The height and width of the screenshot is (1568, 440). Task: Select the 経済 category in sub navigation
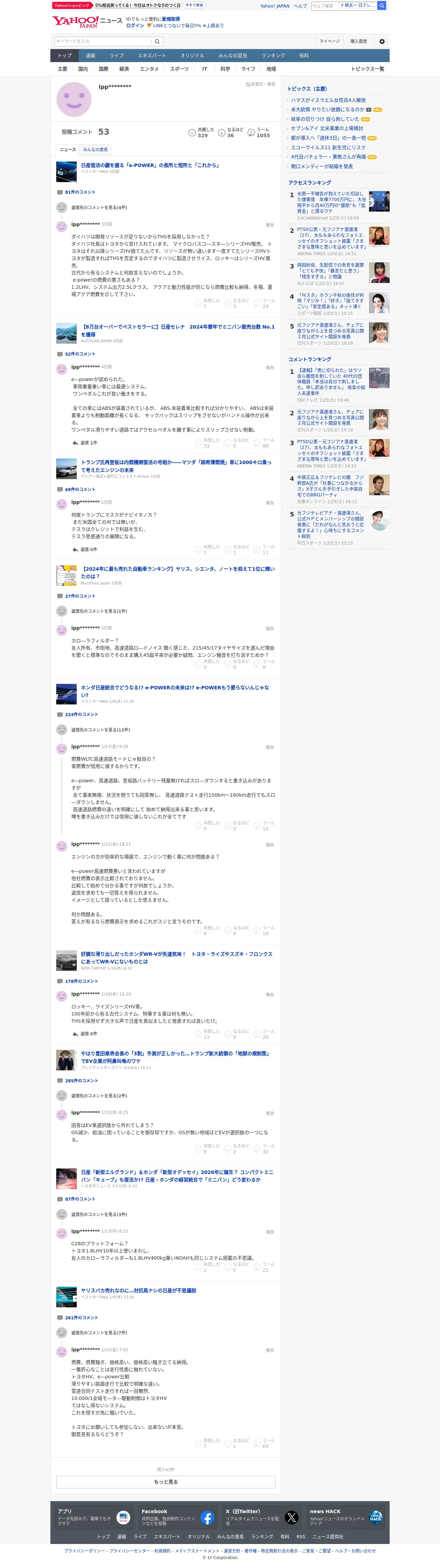click(x=124, y=69)
